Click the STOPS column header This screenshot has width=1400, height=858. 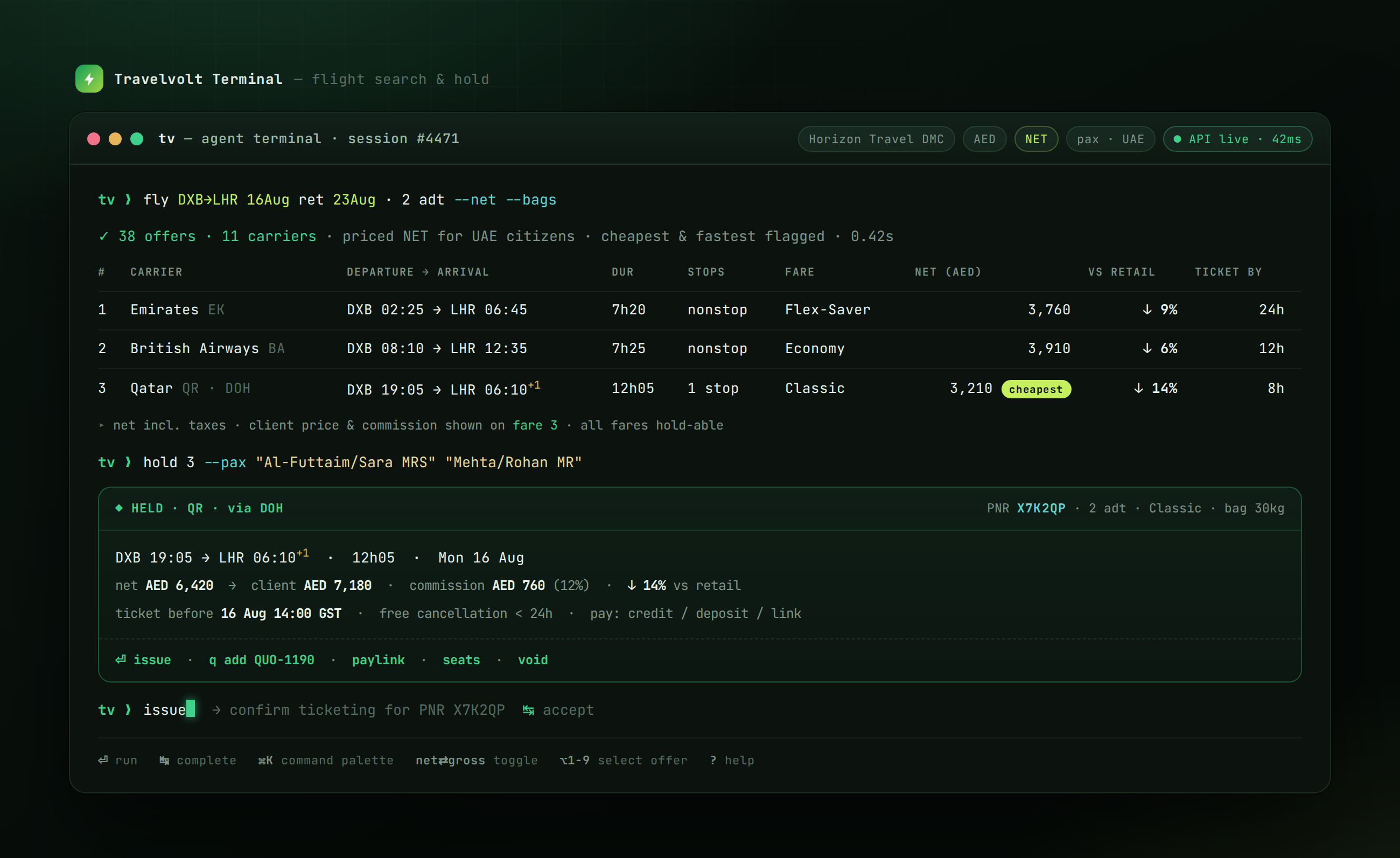click(706, 272)
